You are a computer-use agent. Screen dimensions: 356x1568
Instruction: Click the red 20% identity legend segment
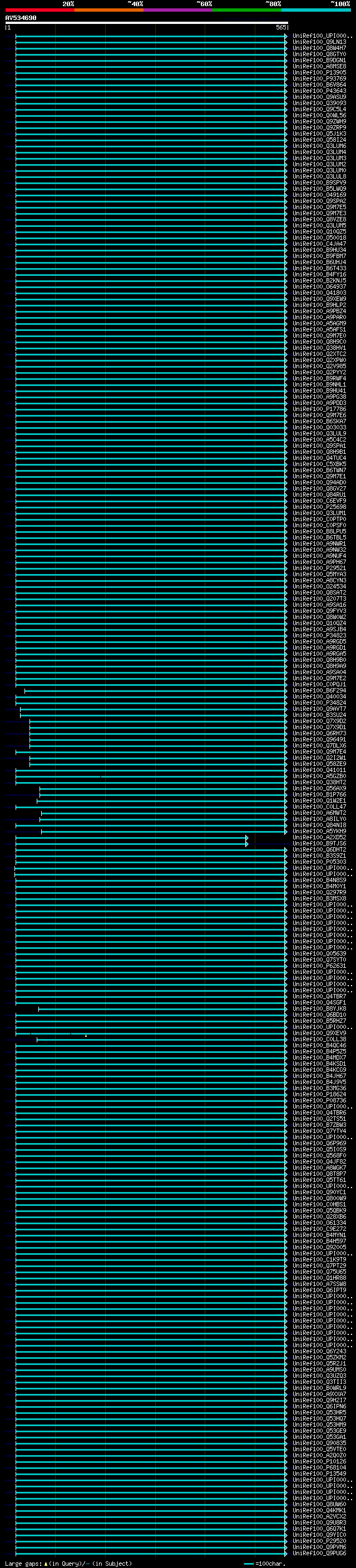[x=40, y=10]
